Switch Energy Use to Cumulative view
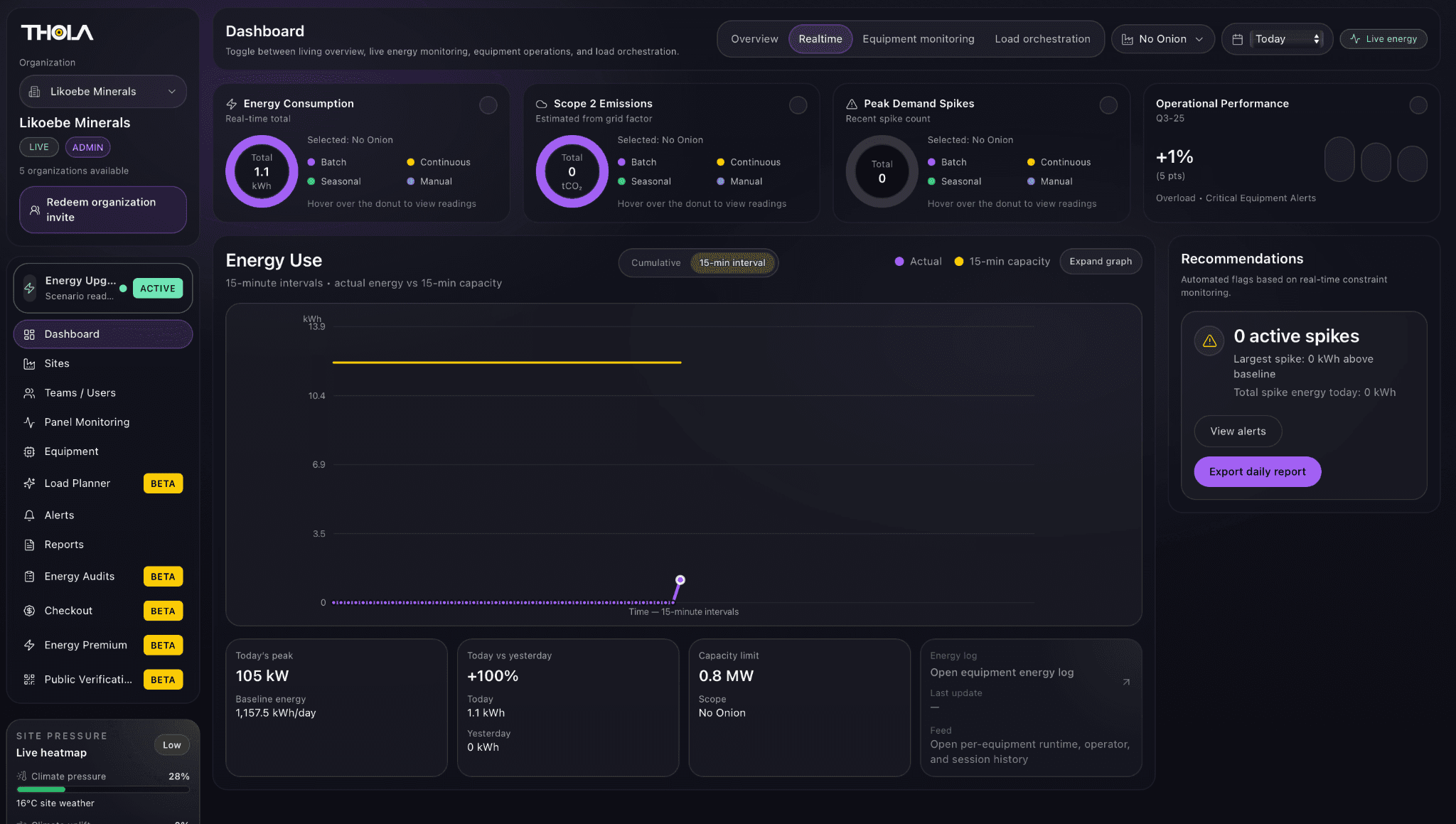The image size is (1456, 824). point(655,263)
